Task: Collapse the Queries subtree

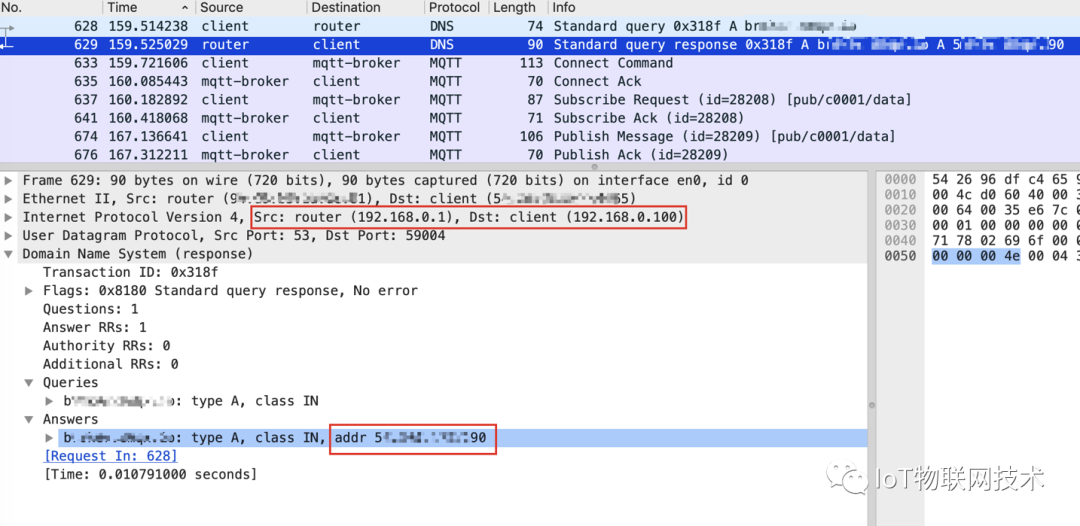Action: coord(30,383)
